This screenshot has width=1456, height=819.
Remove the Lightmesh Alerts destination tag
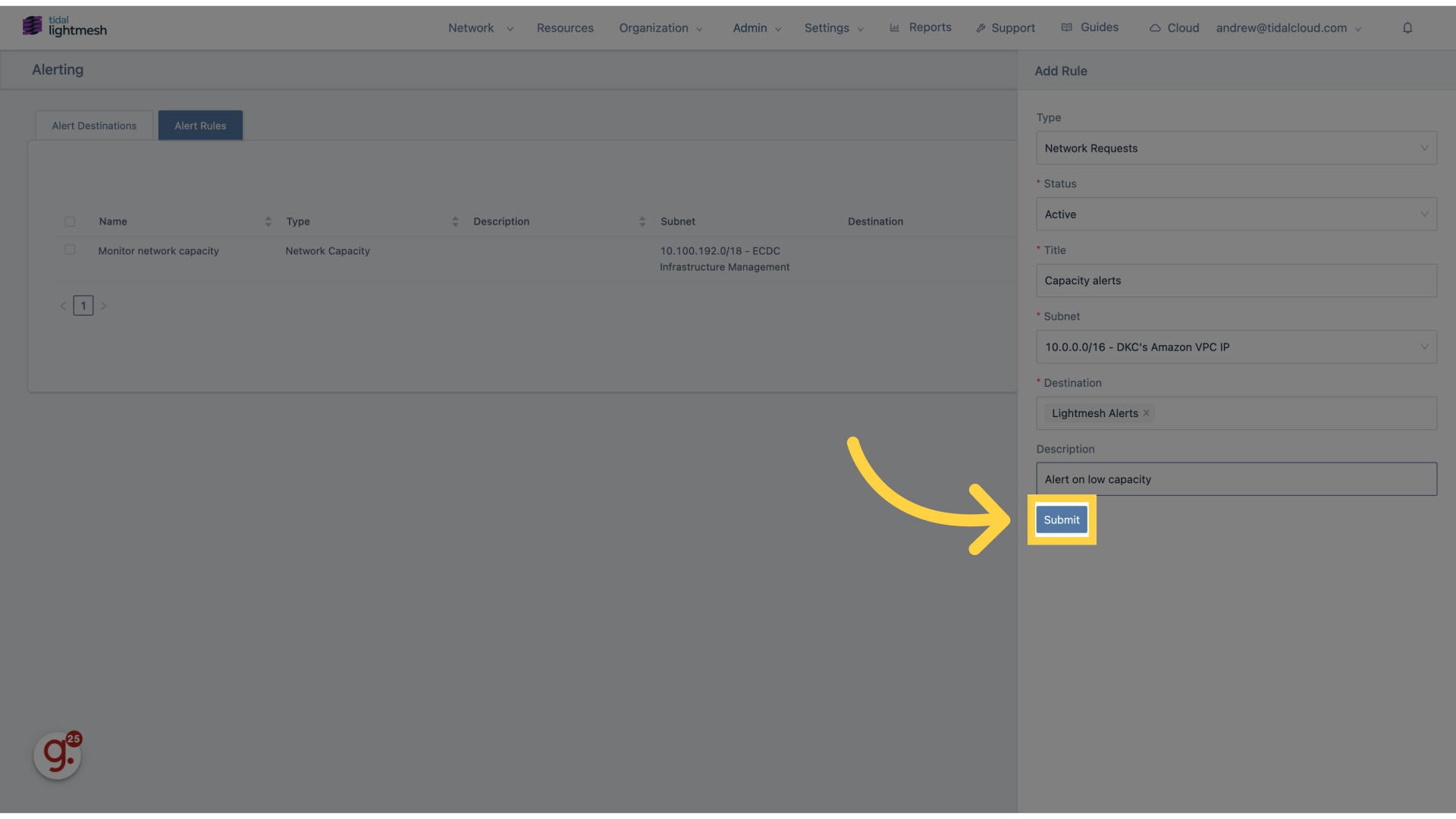pyautogui.click(x=1147, y=413)
